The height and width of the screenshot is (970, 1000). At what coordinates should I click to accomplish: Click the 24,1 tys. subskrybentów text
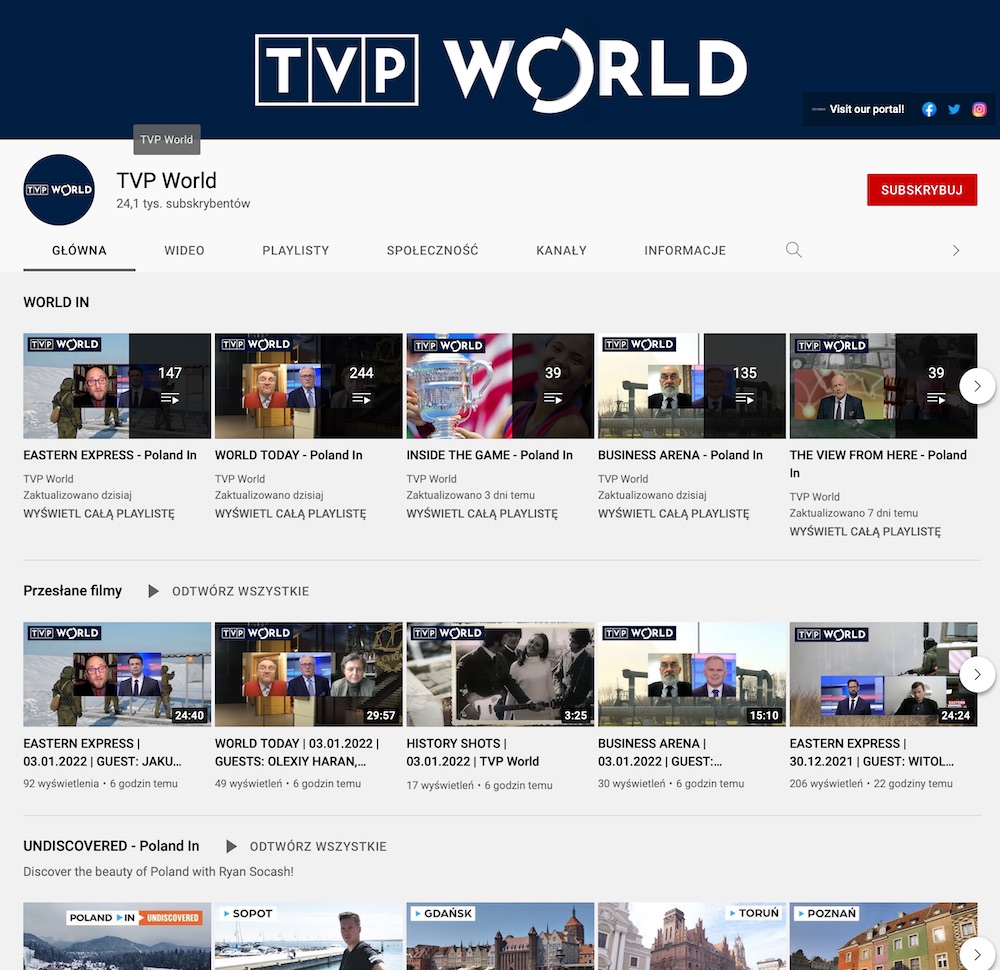(x=183, y=203)
